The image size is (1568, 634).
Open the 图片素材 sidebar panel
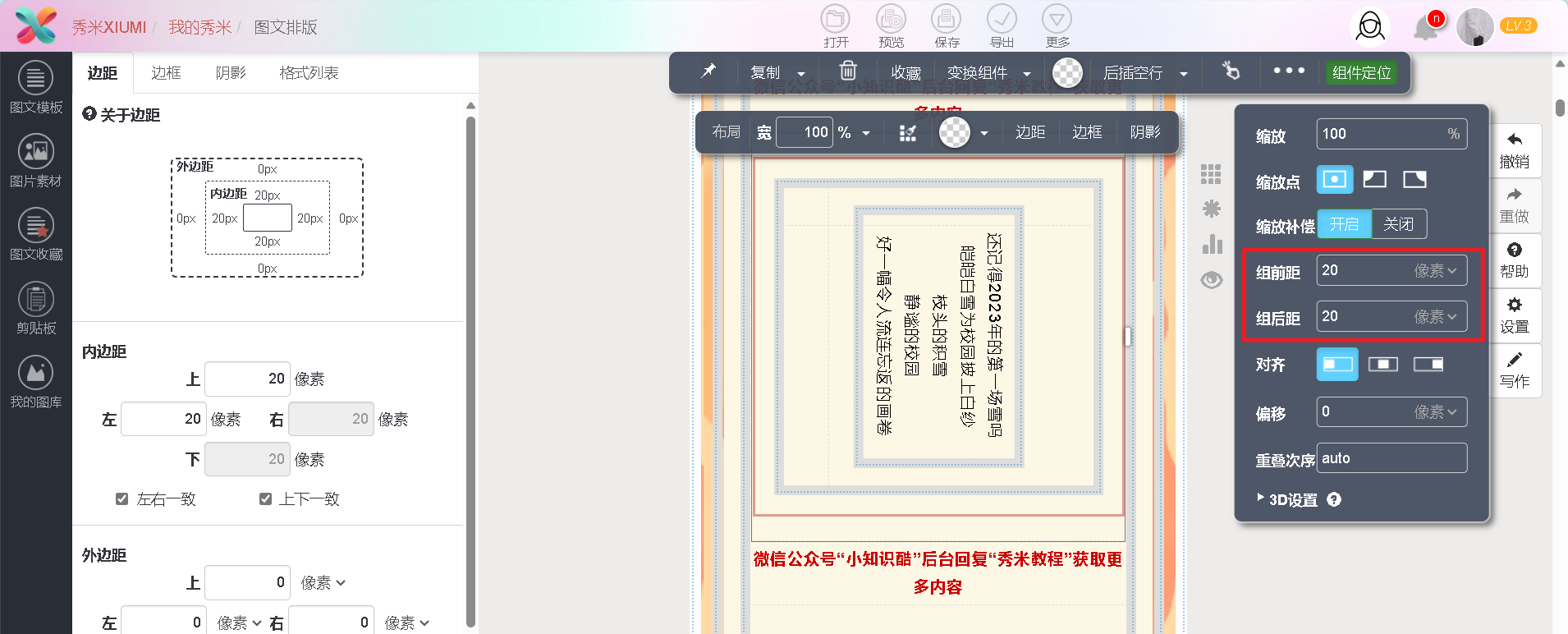coord(36,162)
